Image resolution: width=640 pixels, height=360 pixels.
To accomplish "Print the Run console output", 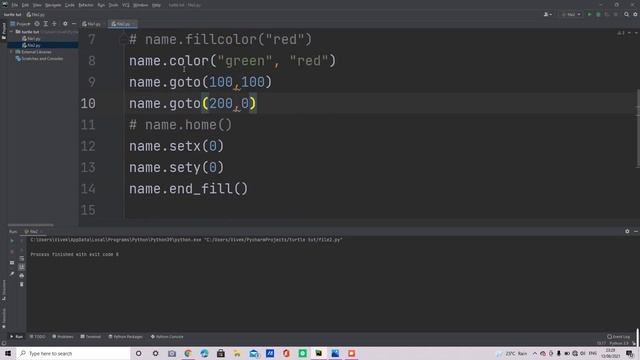I will (22, 276).
